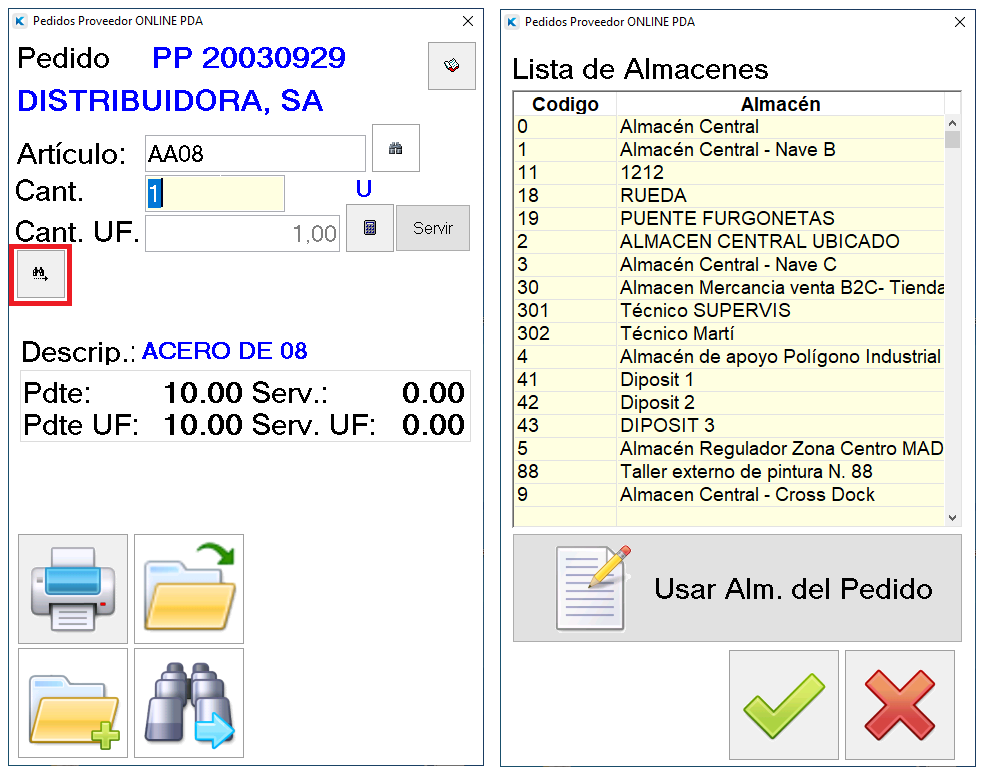
Task: Click large binoculars with blue arrow
Action: (x=189, y=703)
